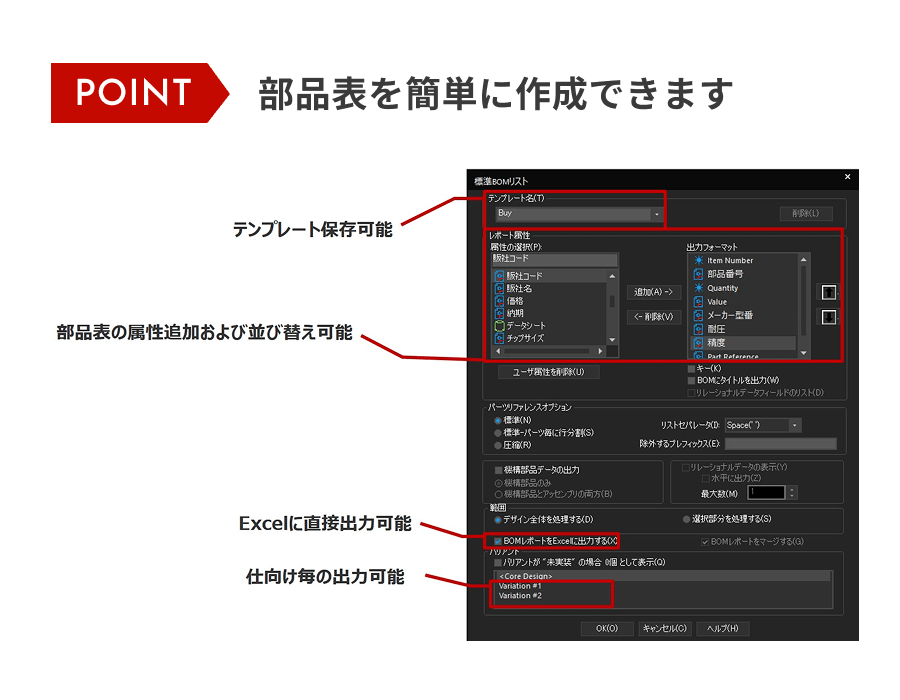900x700 pixels.
Task: Select 選択部分を処理する(S) radio button
Action: (x=686, y=519)
